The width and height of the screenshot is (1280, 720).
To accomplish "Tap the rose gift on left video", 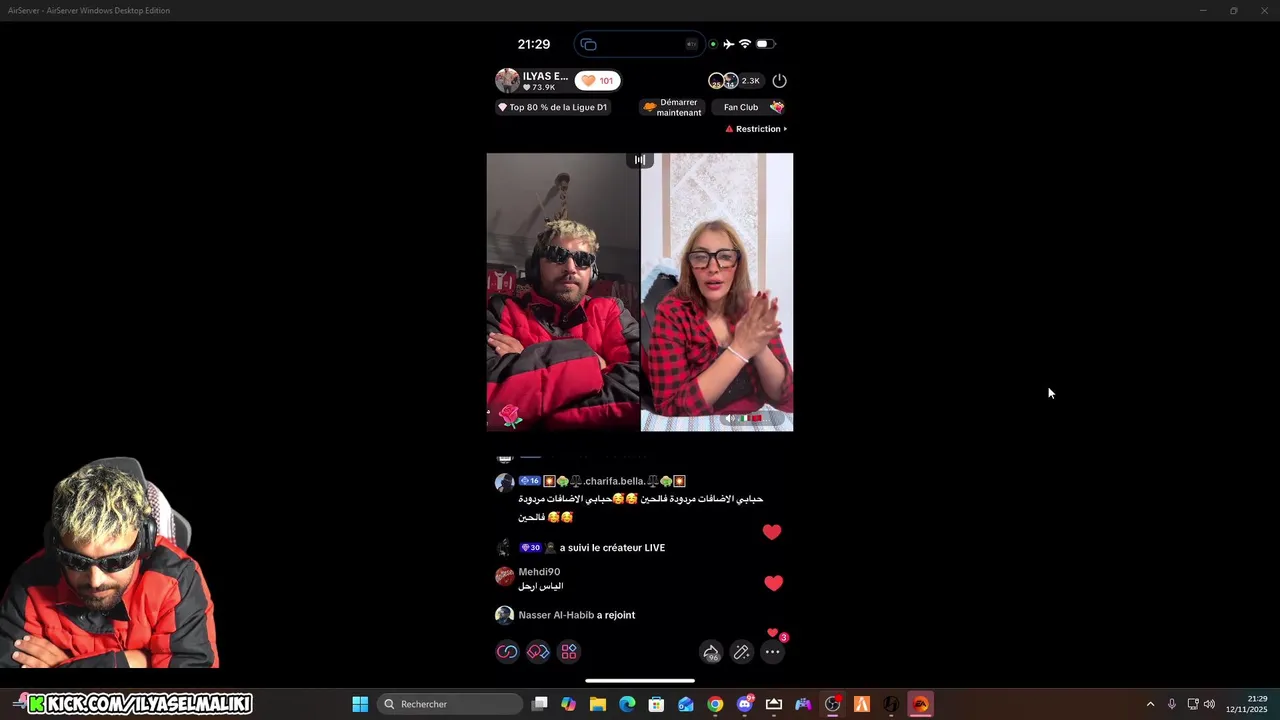I will (x=510, y=416).
